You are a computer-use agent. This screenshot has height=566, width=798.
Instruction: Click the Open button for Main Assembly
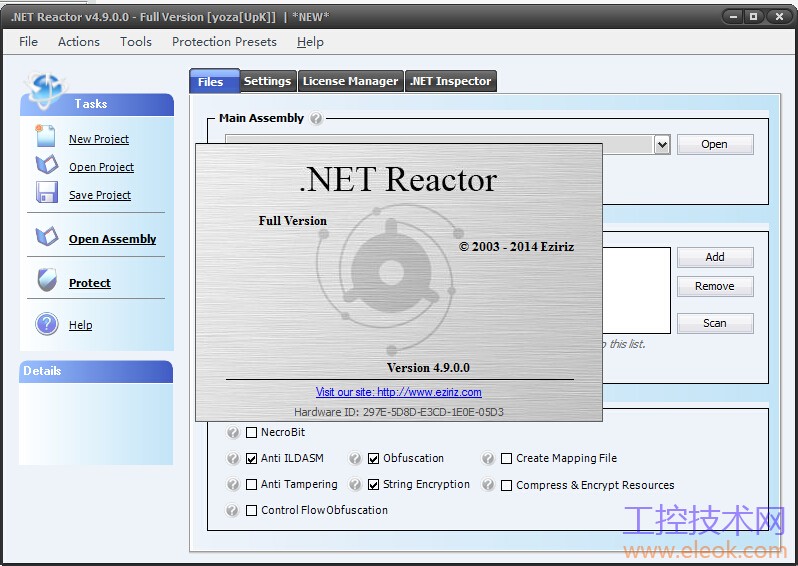pyautogui.click(x=715, y=145)
